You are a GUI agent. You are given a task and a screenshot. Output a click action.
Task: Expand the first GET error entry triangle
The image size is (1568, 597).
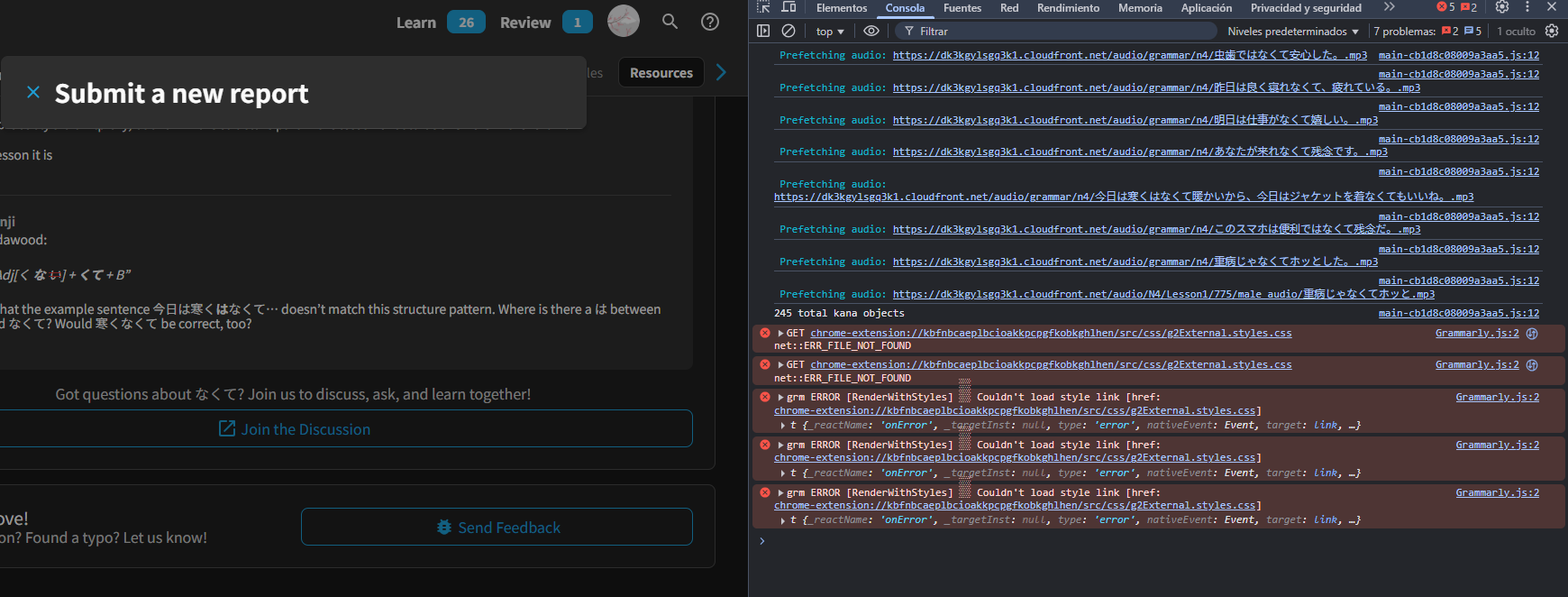click(780, 334)
